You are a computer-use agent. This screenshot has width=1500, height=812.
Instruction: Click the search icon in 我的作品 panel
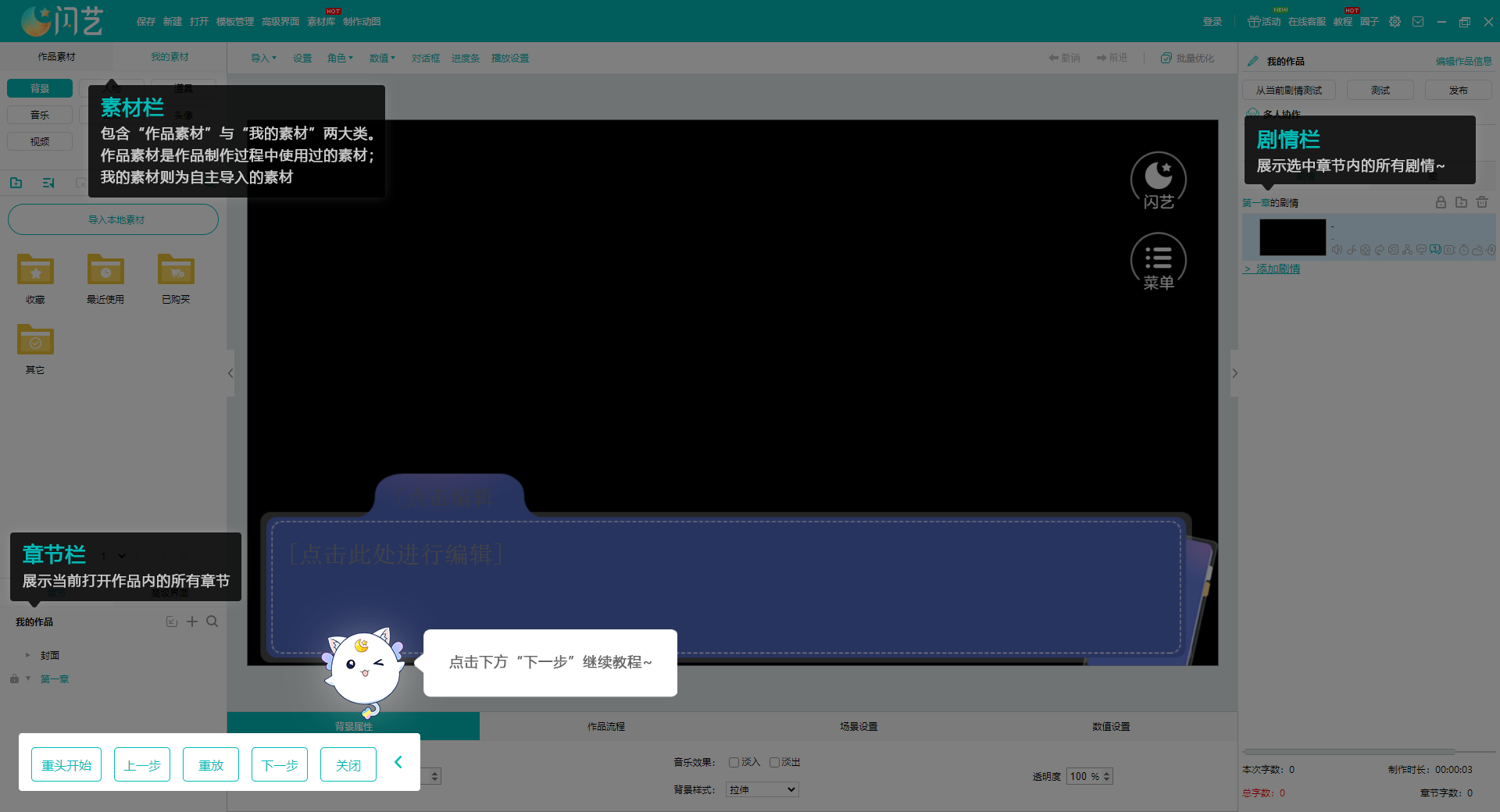pos(212,621)
